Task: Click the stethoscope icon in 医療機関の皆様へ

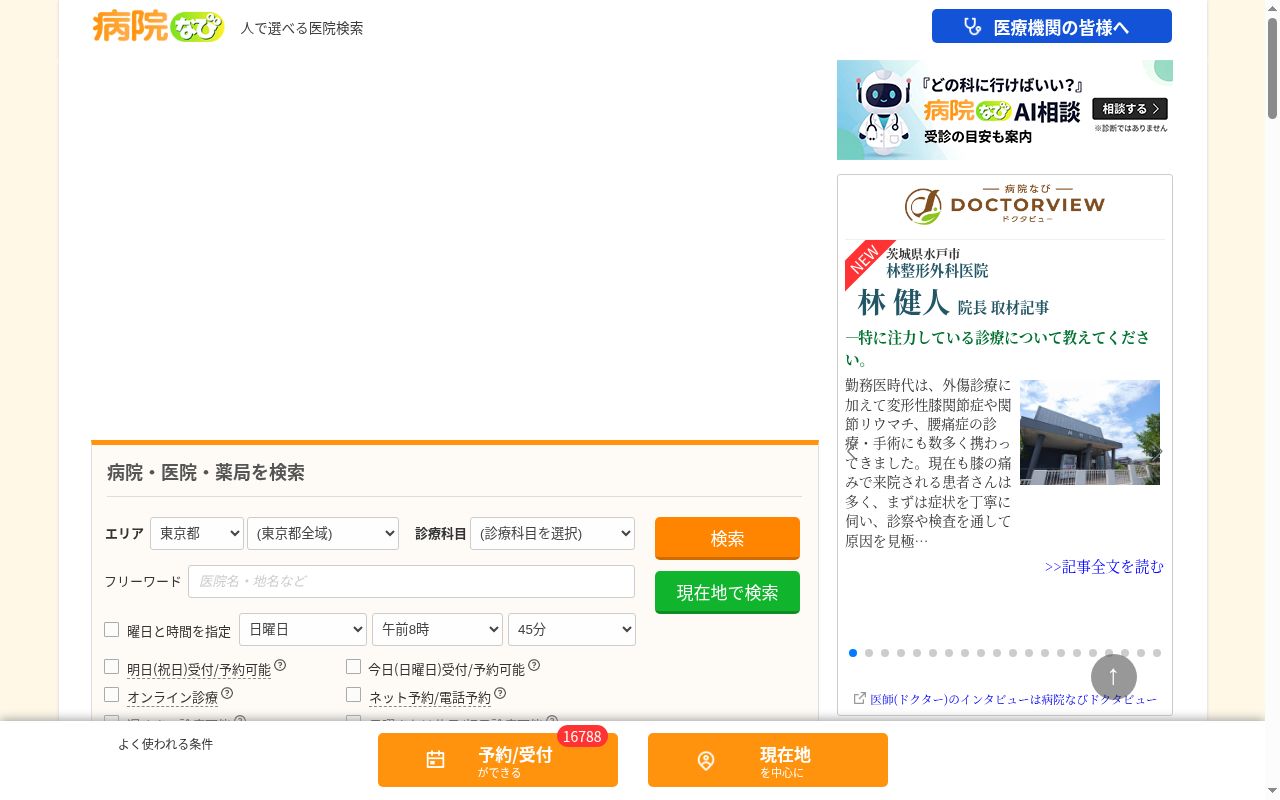Action: pos(972,27)
